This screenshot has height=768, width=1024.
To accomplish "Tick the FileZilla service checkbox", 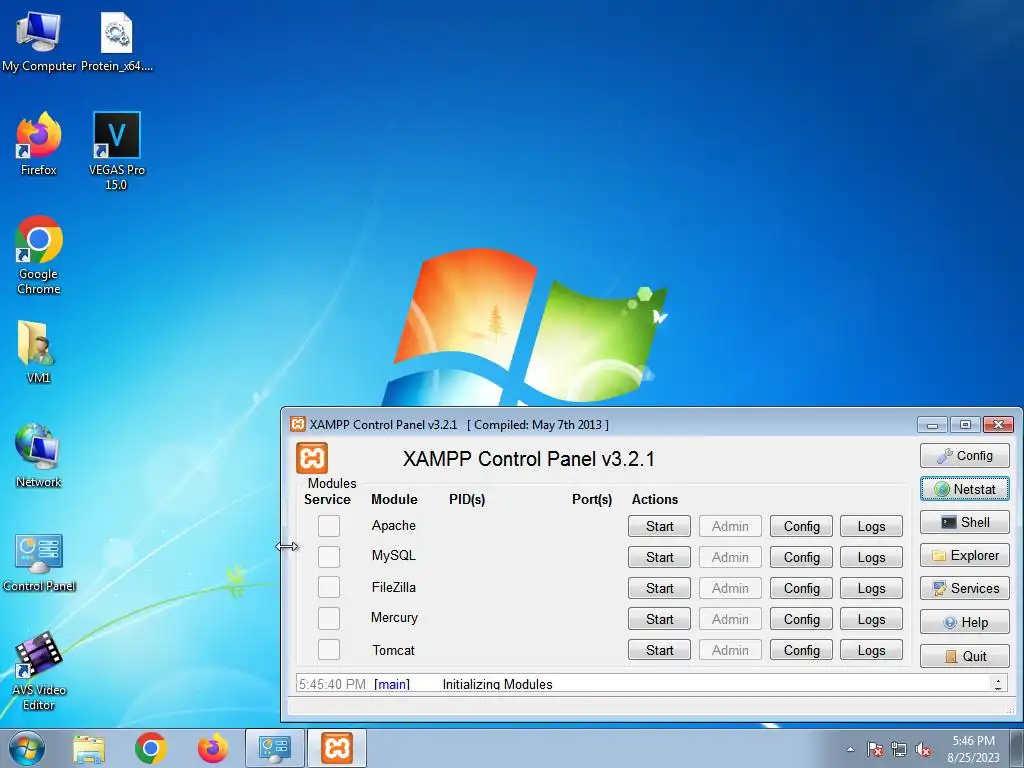I will (x=328, y=587).
